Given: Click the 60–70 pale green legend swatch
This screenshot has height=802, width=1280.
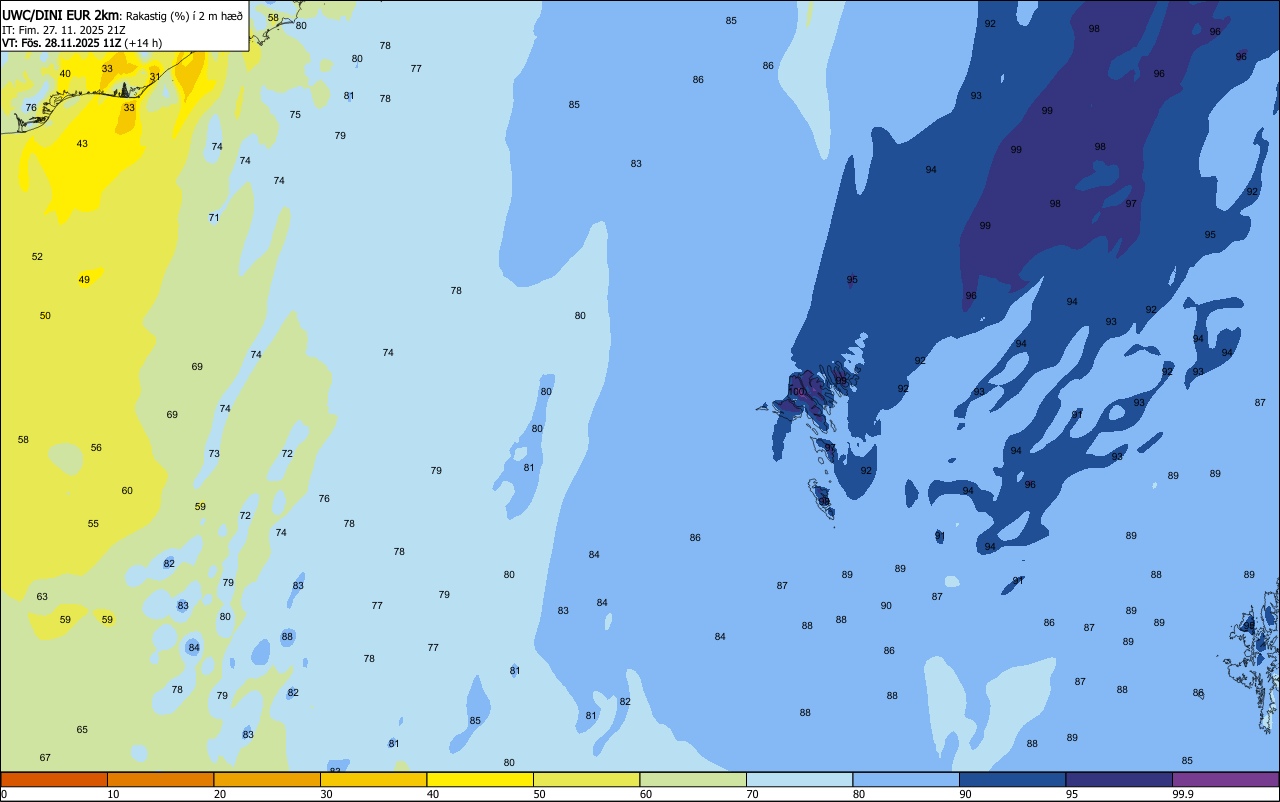Looking at the screenshot, I should [x=693, y=779].
